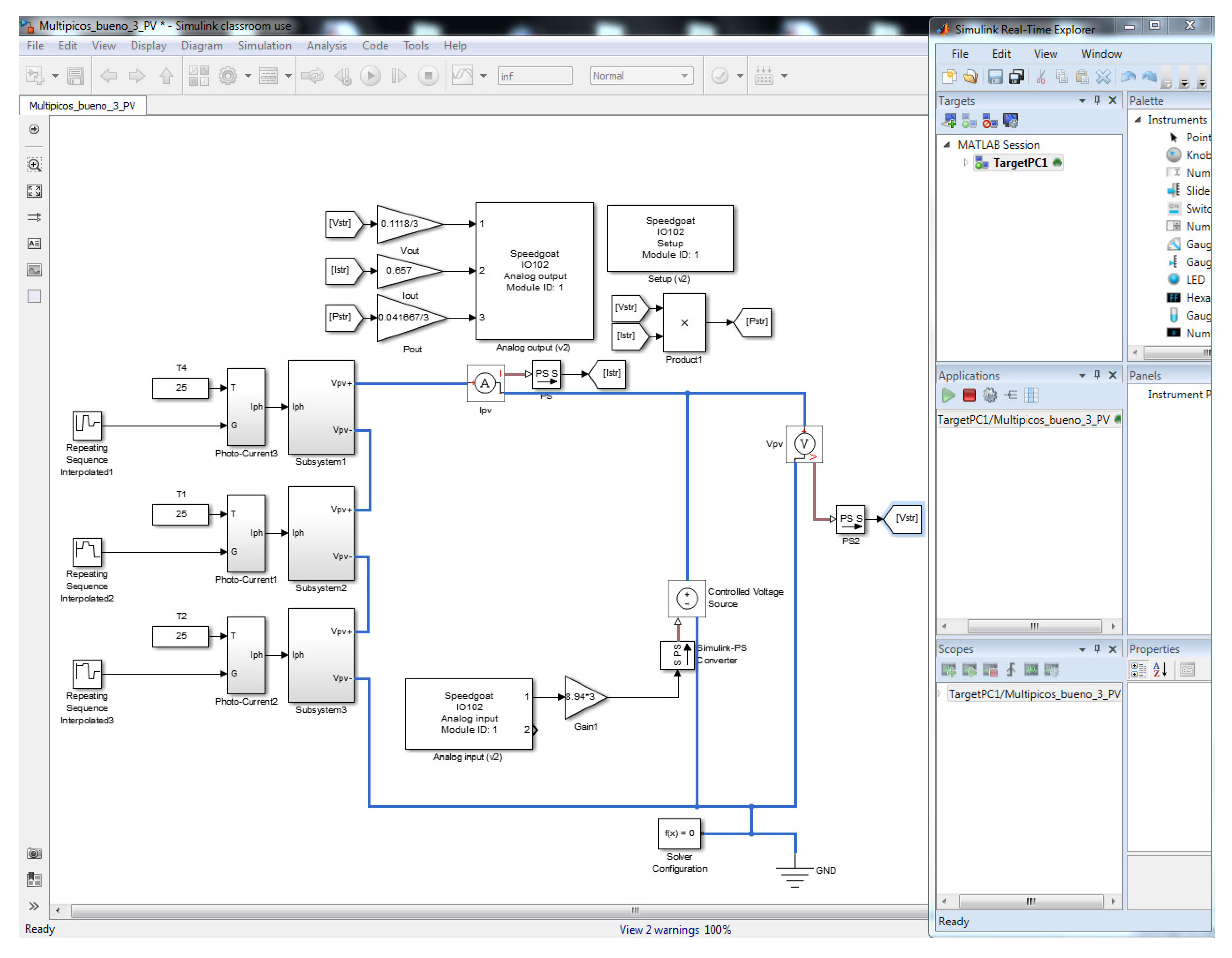Pin the Scopes panel
This screenshot has width=1232, height=958.
click(x=1097, y=649)
